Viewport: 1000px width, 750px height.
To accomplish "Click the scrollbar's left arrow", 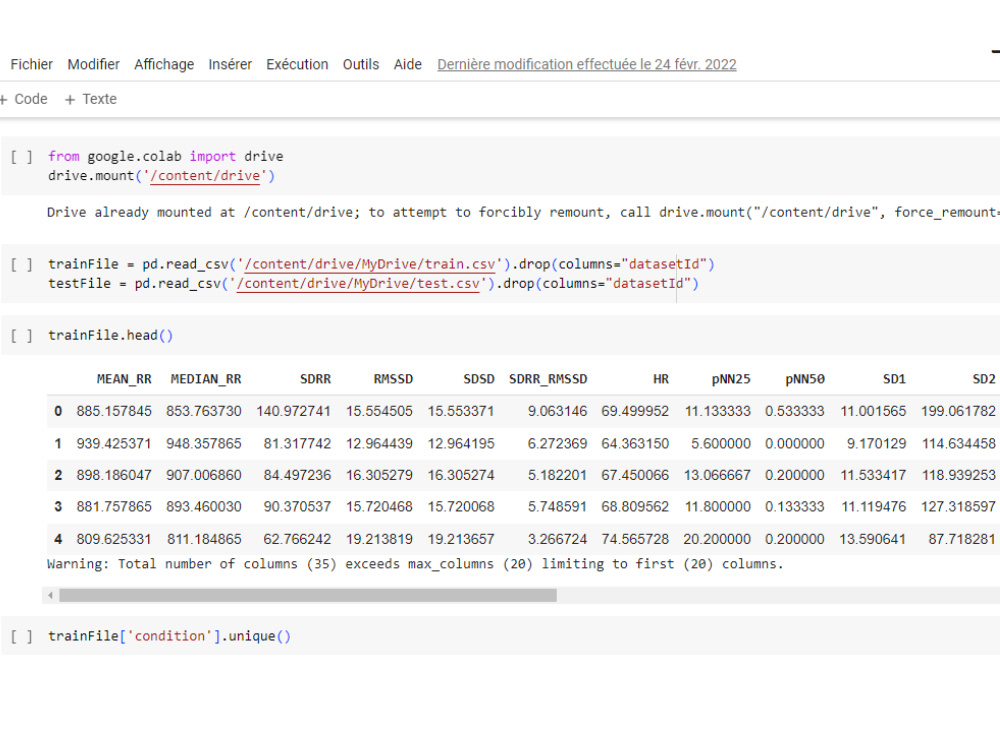I will 50,596.
